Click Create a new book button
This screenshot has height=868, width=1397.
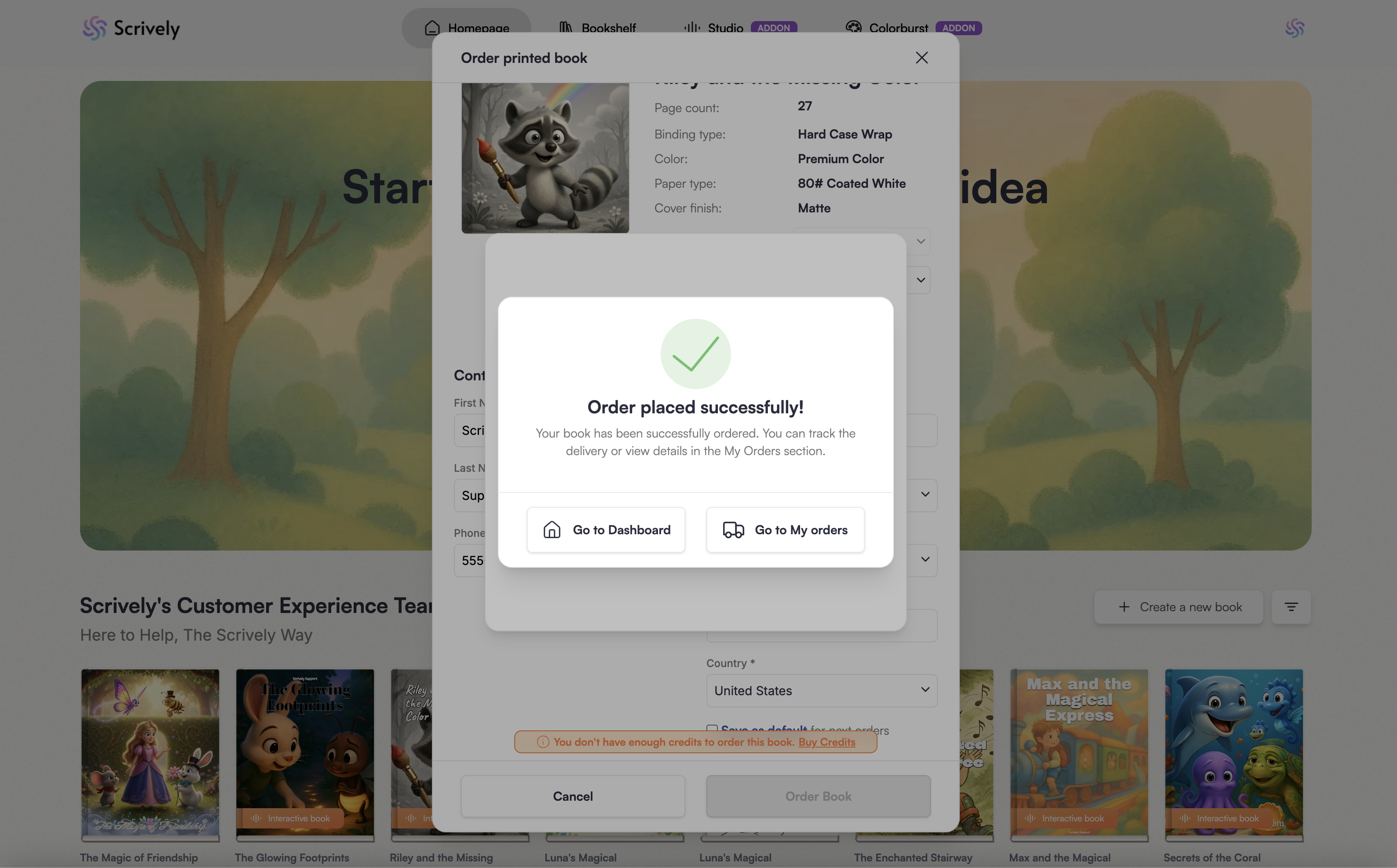(1178, 607)
